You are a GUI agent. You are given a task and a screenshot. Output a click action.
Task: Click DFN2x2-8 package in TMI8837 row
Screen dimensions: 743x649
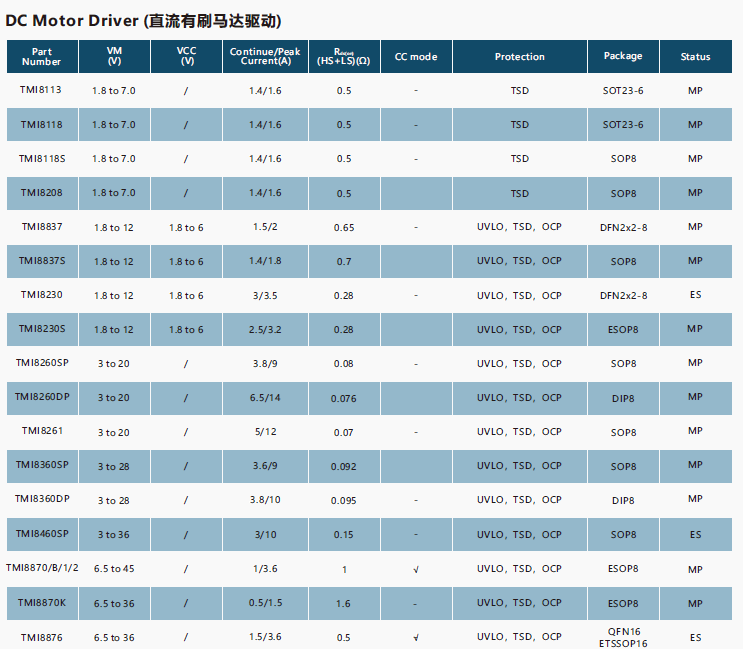click(623, 227)
